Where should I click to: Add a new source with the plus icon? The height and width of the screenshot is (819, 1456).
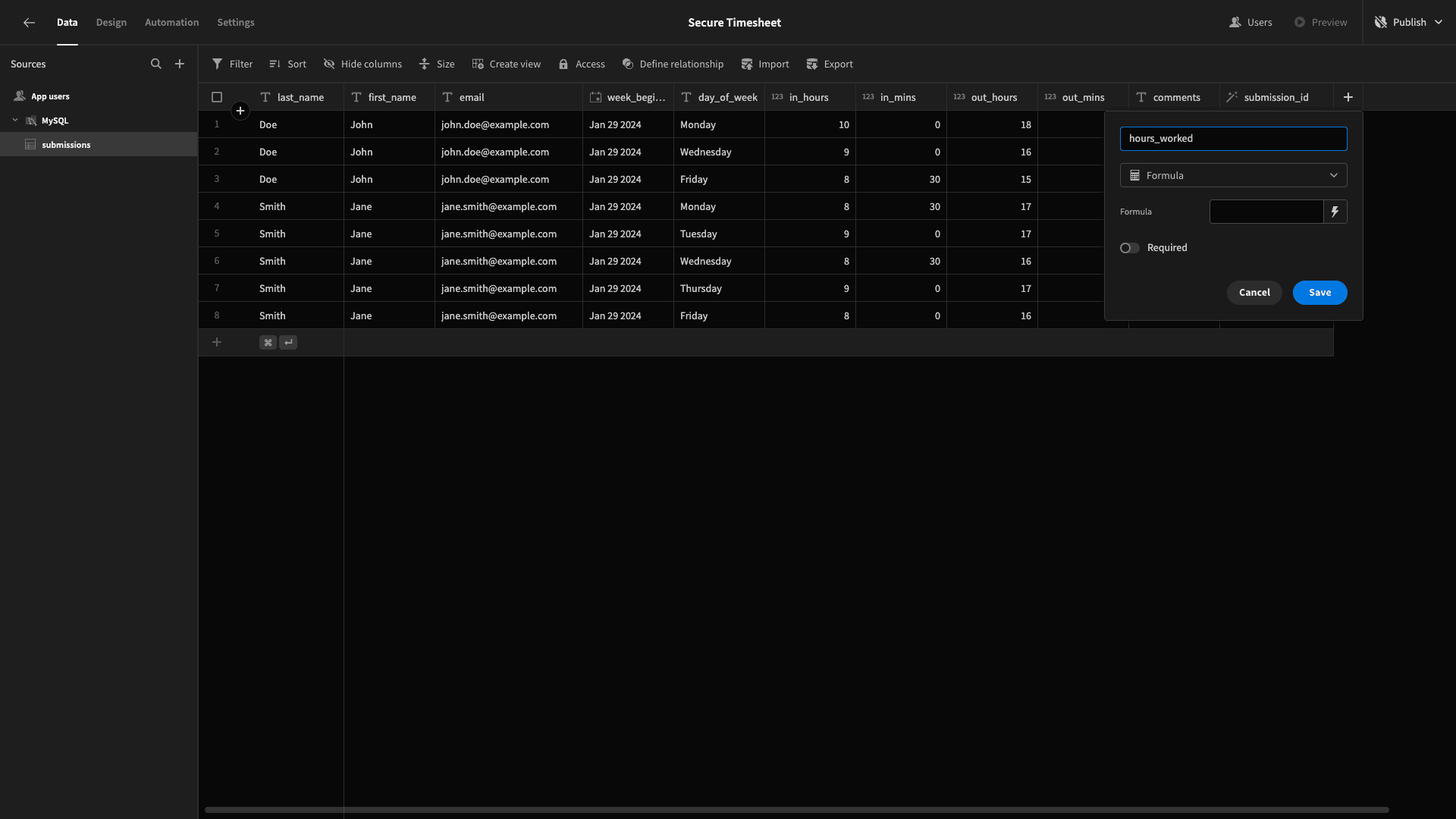[180, 64]
